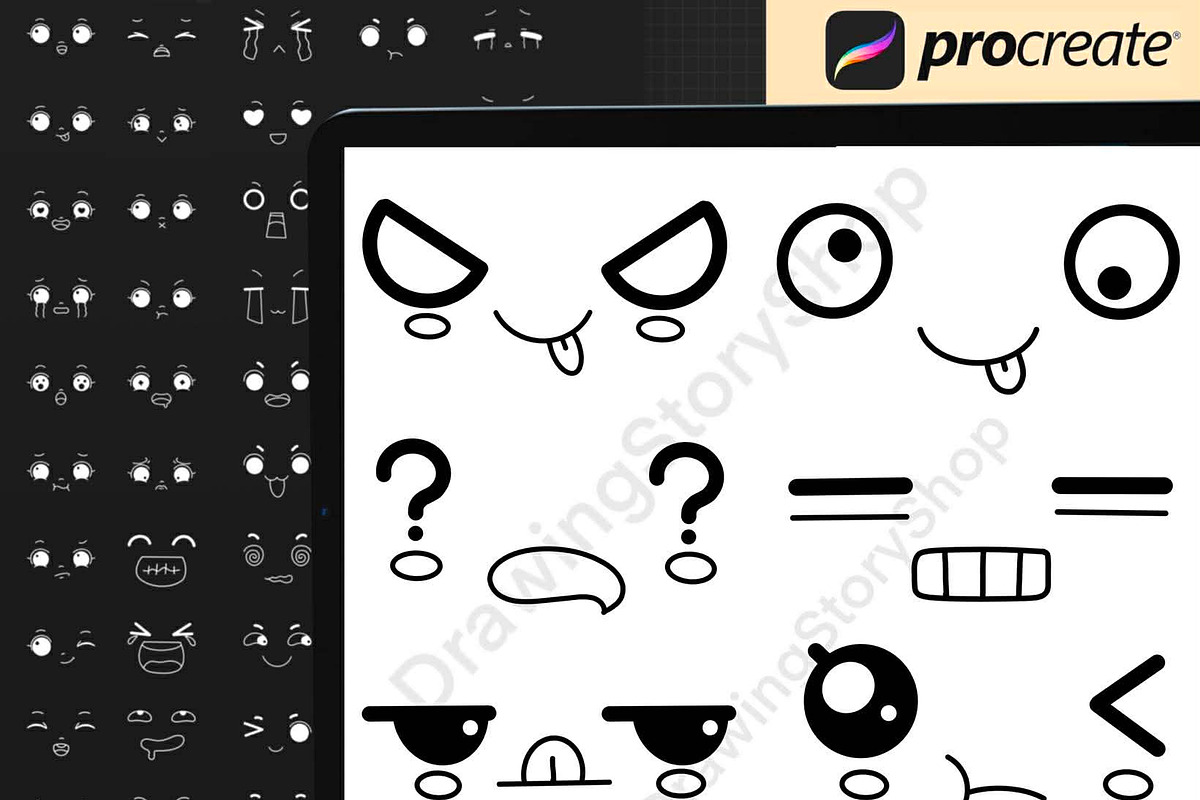Pick the small laughing face with squeezed eyes and tears
Screen dimensions: 1200x800
pyautogui.click(x=162, y=646)
